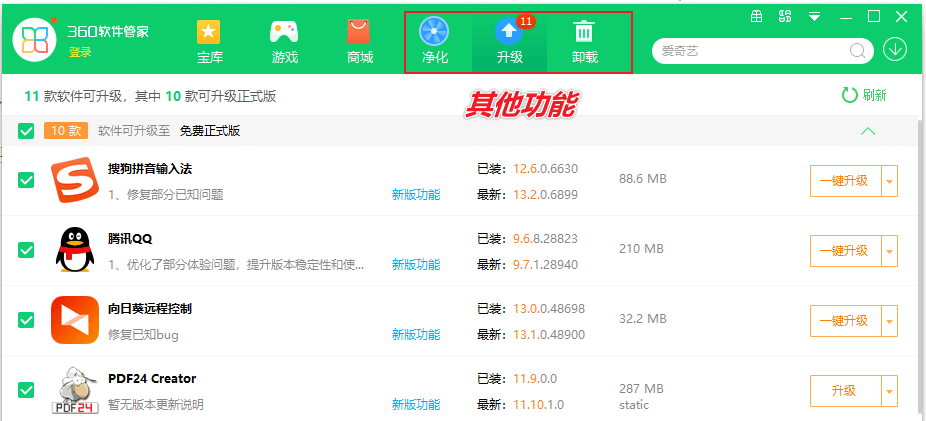
Task: Click the search magnifier icon
Action: [x=857, y=51]
